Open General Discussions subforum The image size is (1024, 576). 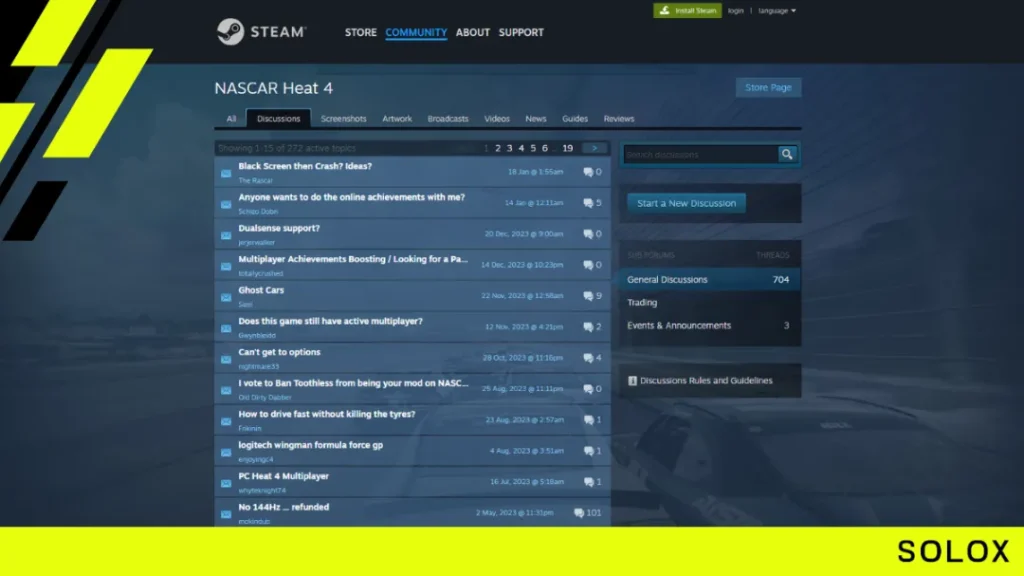710,280
